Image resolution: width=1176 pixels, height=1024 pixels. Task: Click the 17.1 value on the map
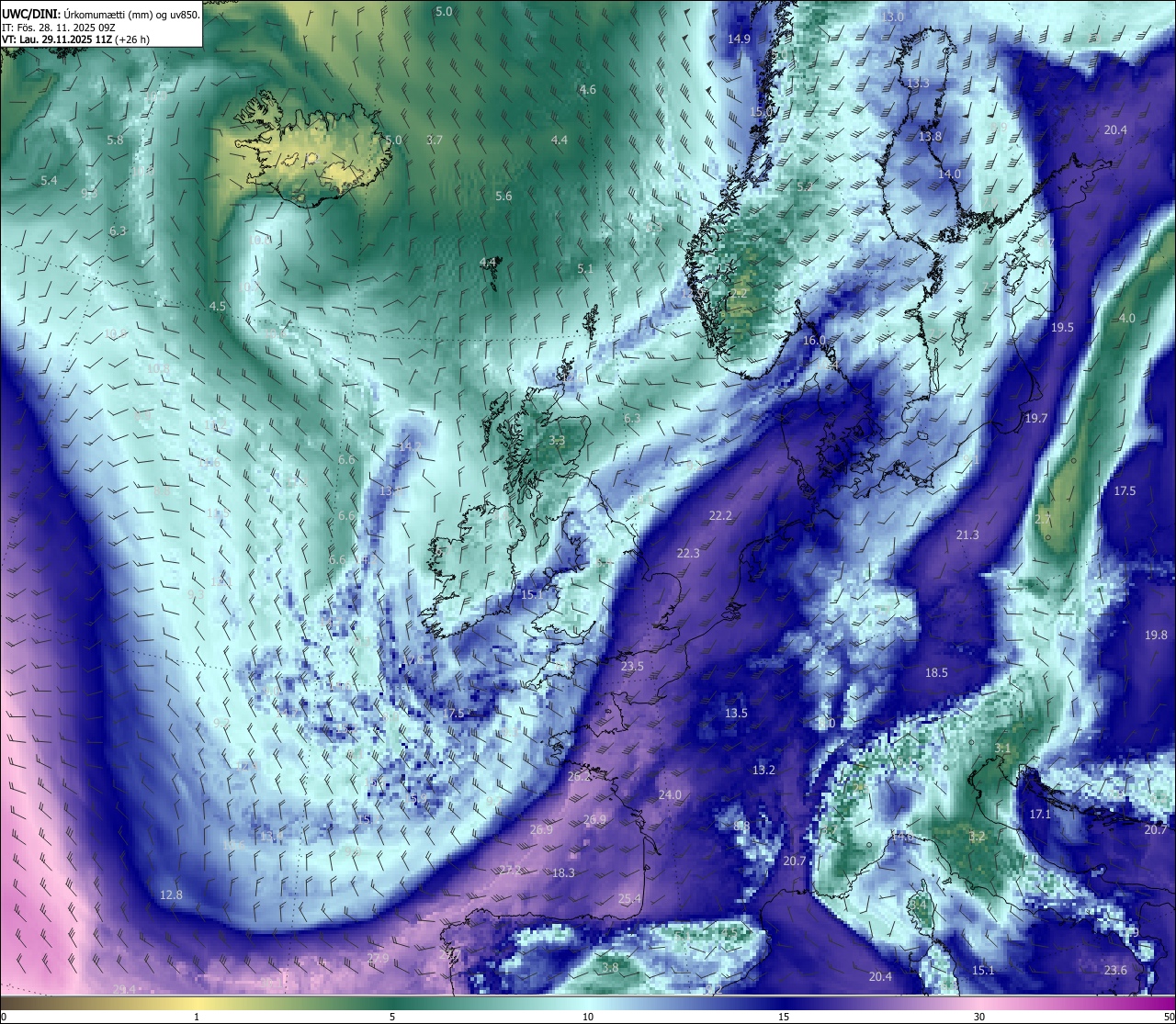pyautogui.click(x=1039, y=815)
